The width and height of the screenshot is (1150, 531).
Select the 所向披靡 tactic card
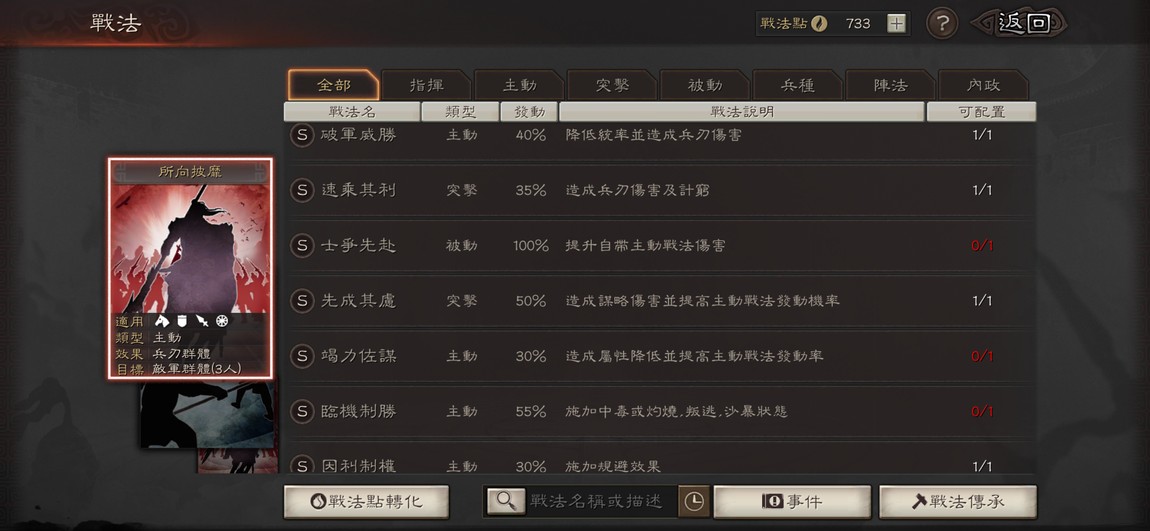(x=191, y=268)
